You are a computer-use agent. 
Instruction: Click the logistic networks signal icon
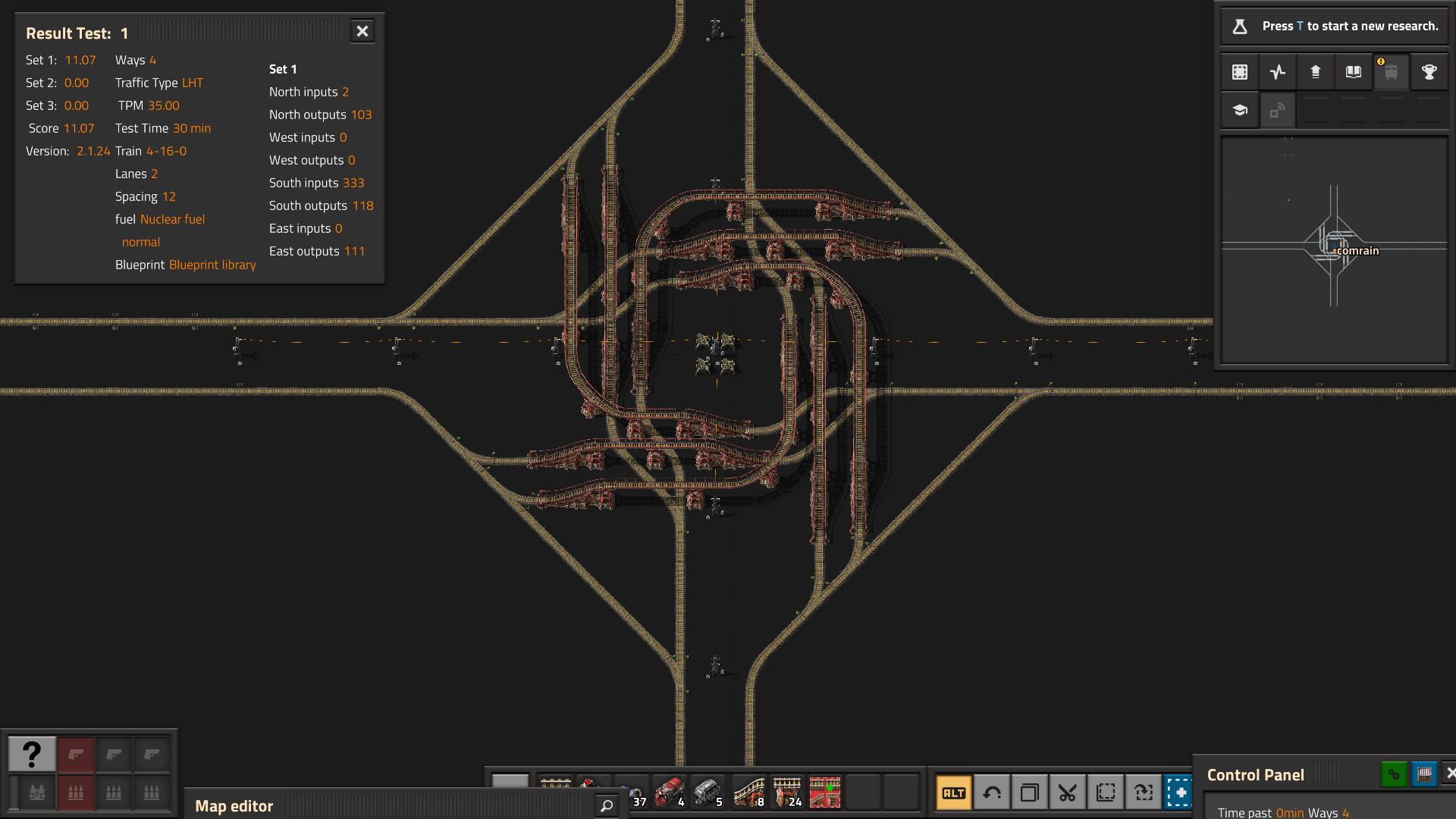[x=1278, y=110]
